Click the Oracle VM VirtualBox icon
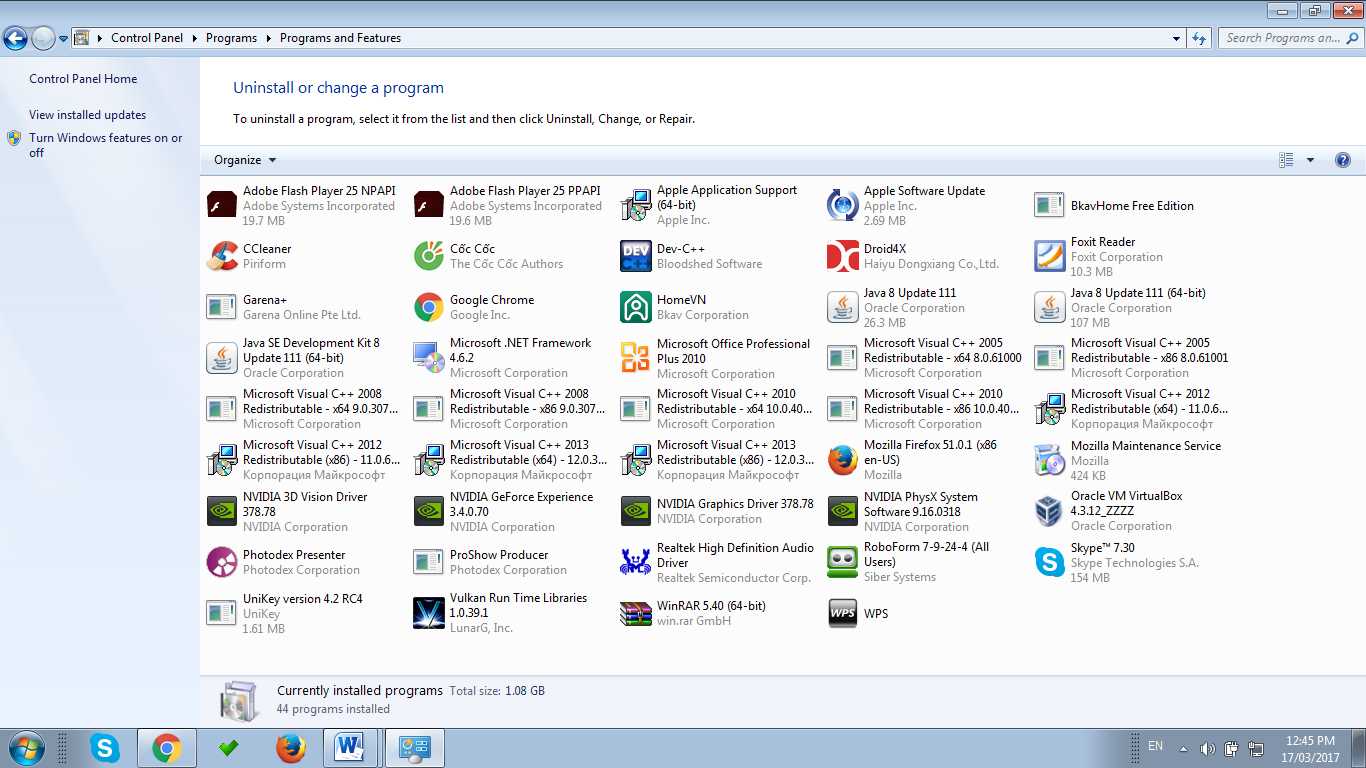 [1049, 511]
